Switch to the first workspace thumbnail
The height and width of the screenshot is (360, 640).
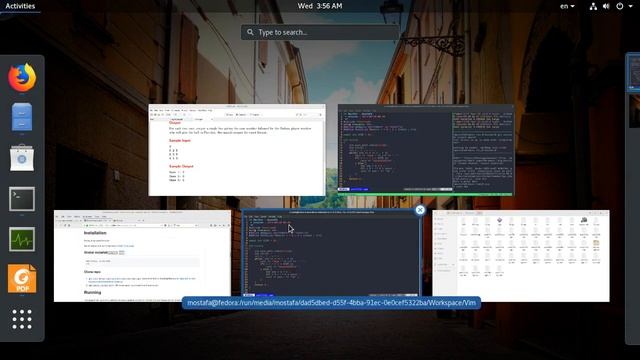pos(634,73)
